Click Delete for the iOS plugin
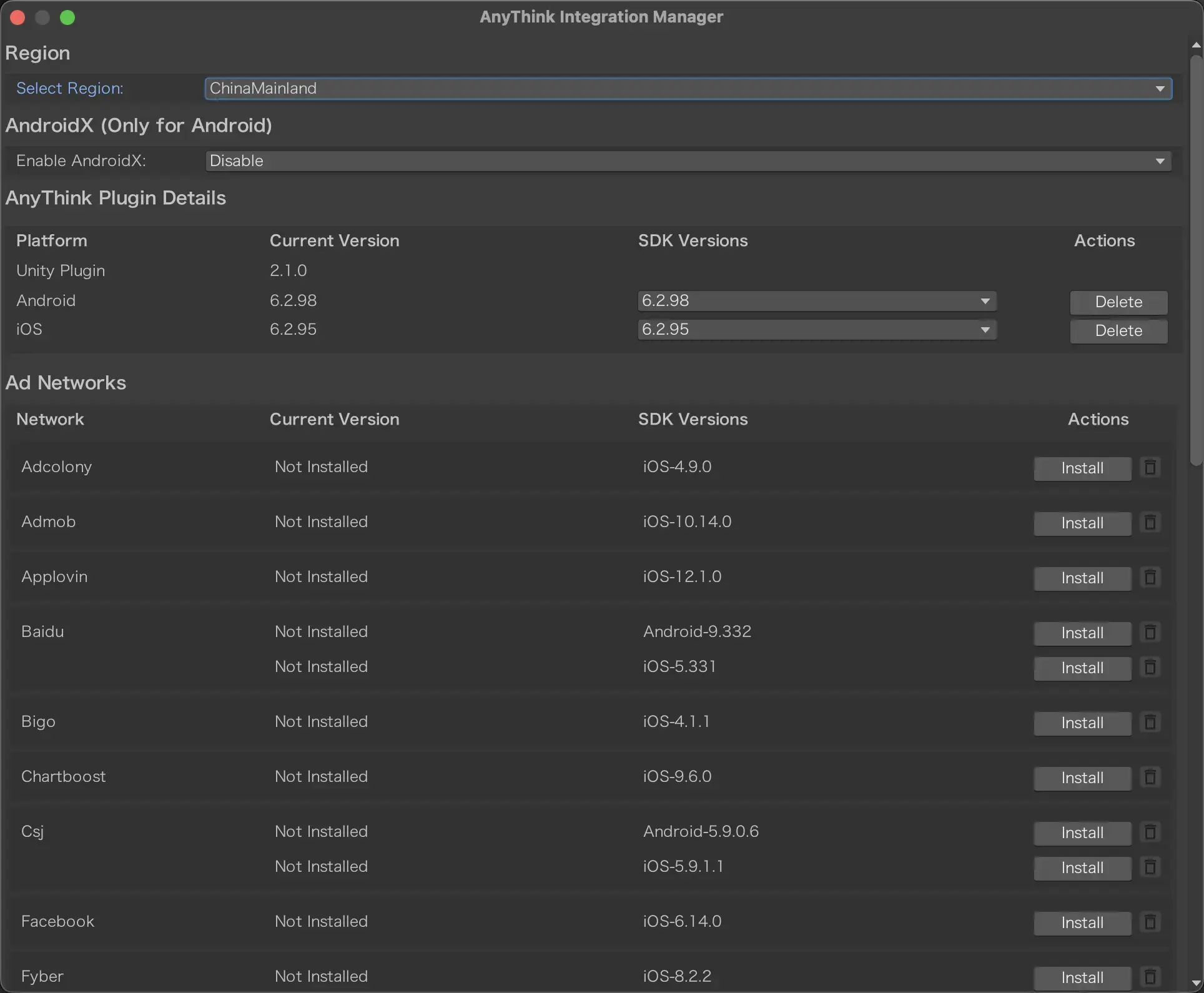 click(x=1118, y=330)
